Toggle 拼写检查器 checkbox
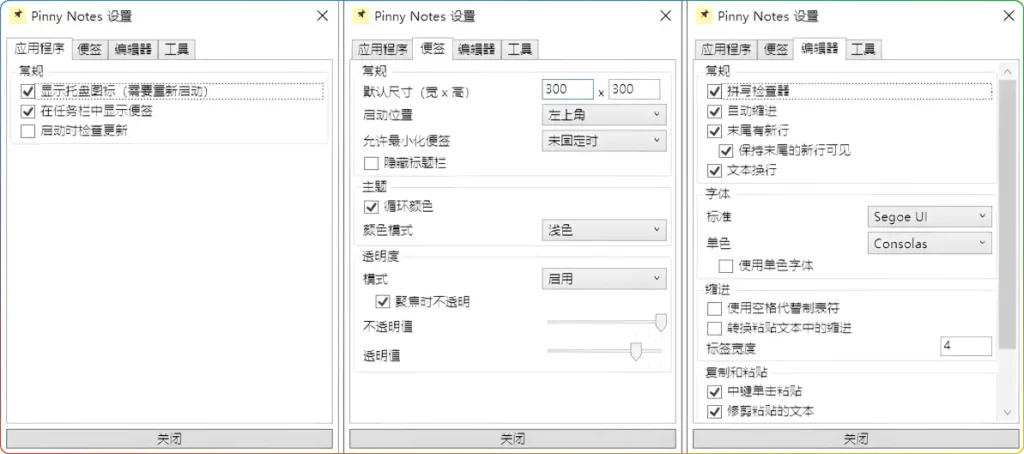Image resolution: width=1024 pixels, height=454 pixels. click(714, 91)
